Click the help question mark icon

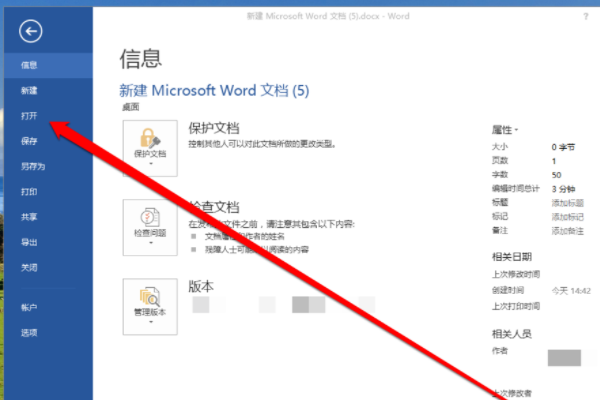tap(585, 16)
